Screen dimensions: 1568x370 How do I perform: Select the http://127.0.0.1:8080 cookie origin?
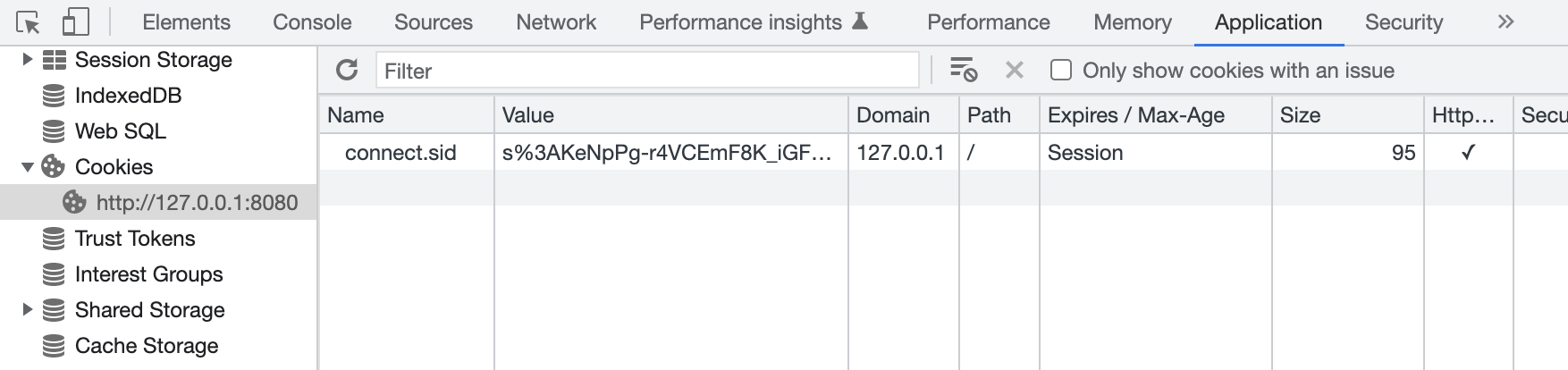click(197, 203)
